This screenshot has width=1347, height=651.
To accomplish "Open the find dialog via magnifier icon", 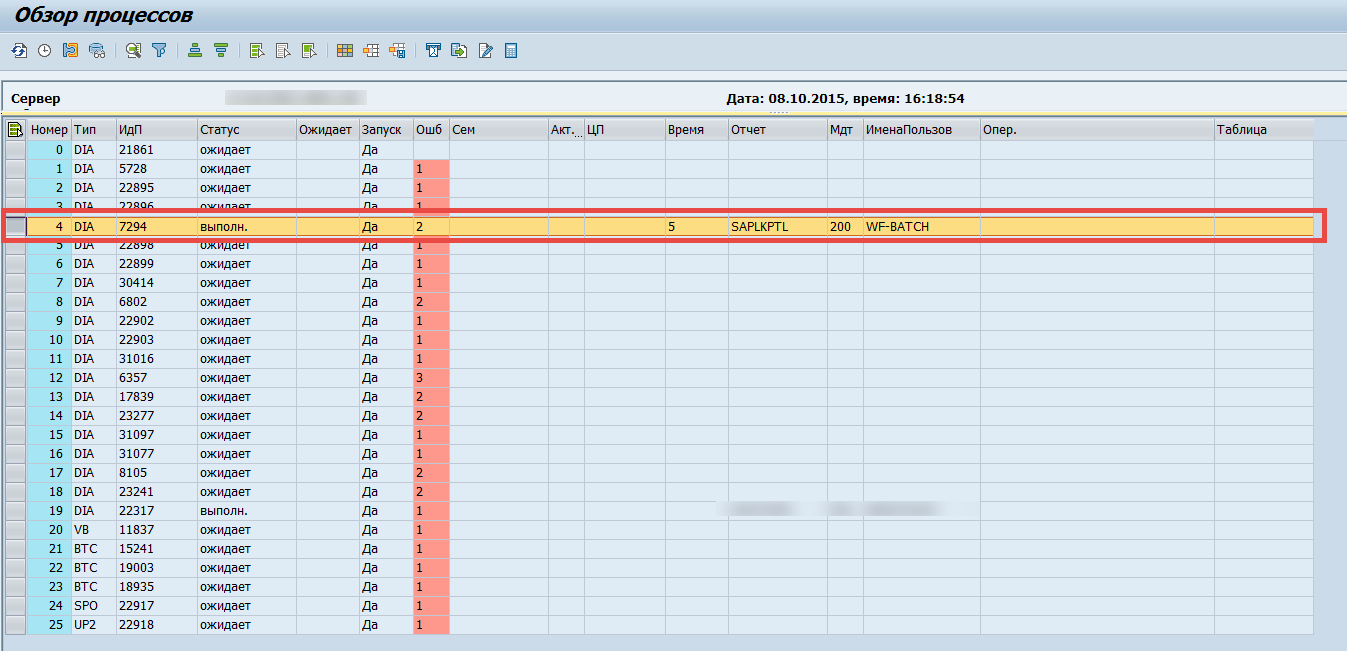I will click(133, 50).
